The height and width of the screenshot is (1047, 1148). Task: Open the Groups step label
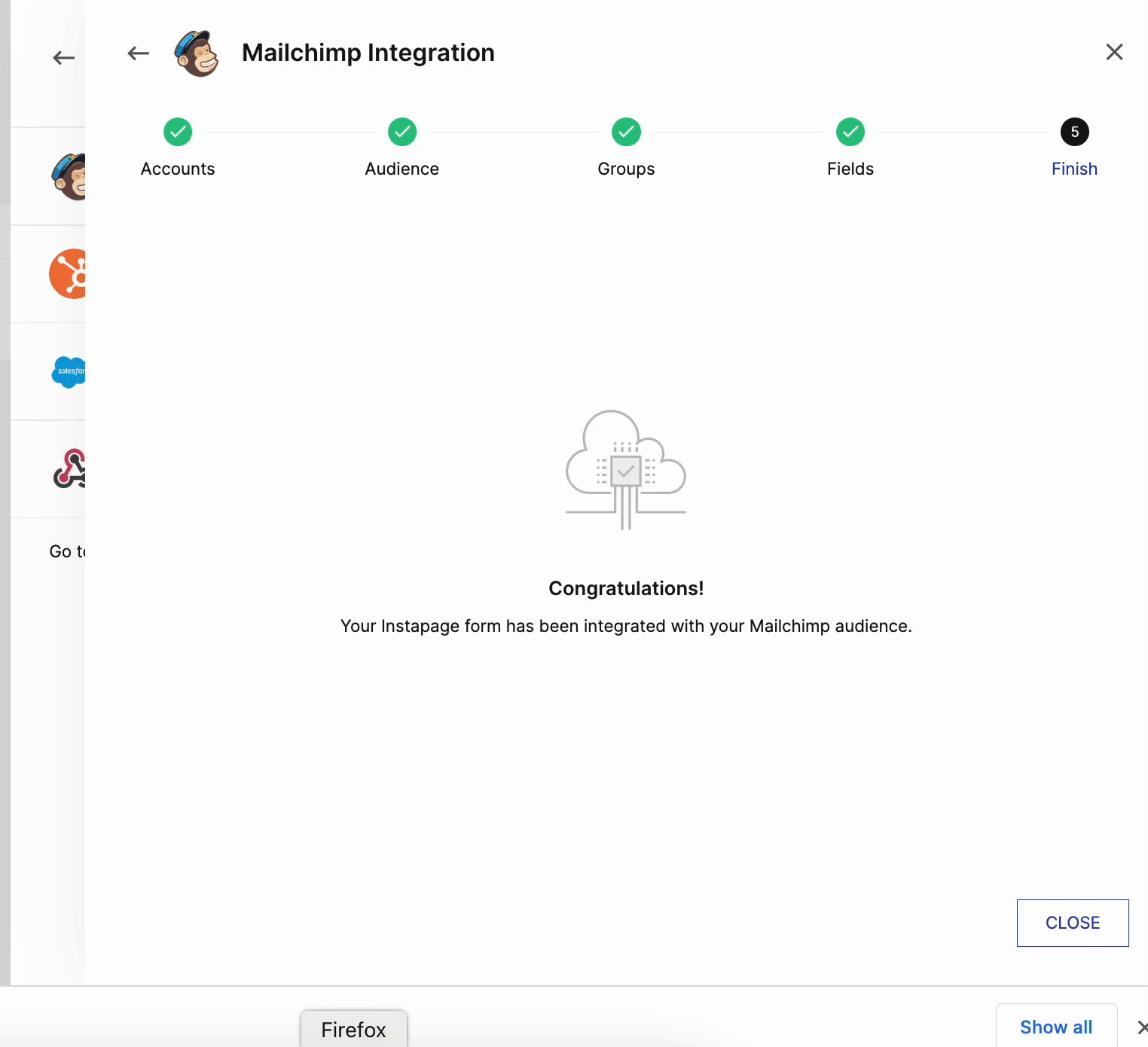click(x=626, y=169)
